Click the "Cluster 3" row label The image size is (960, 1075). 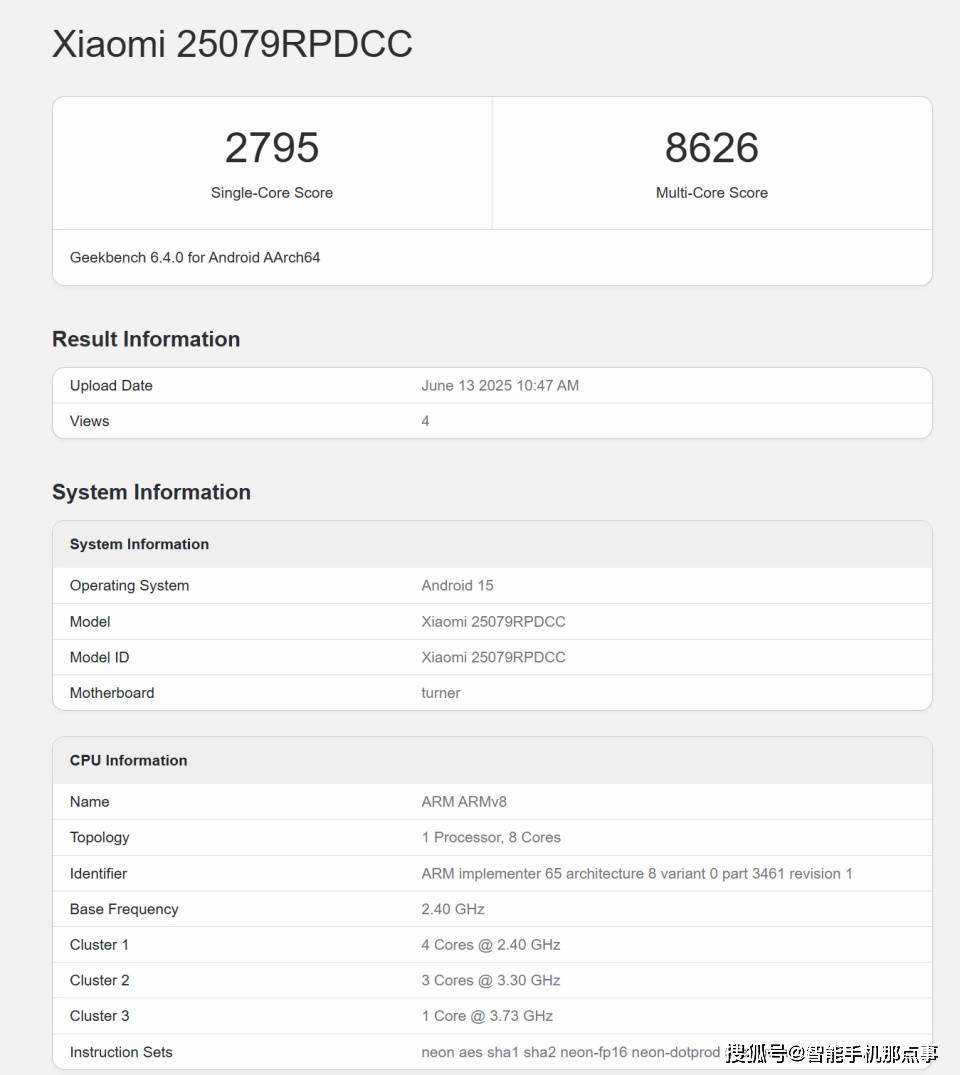coord(99,1016)
